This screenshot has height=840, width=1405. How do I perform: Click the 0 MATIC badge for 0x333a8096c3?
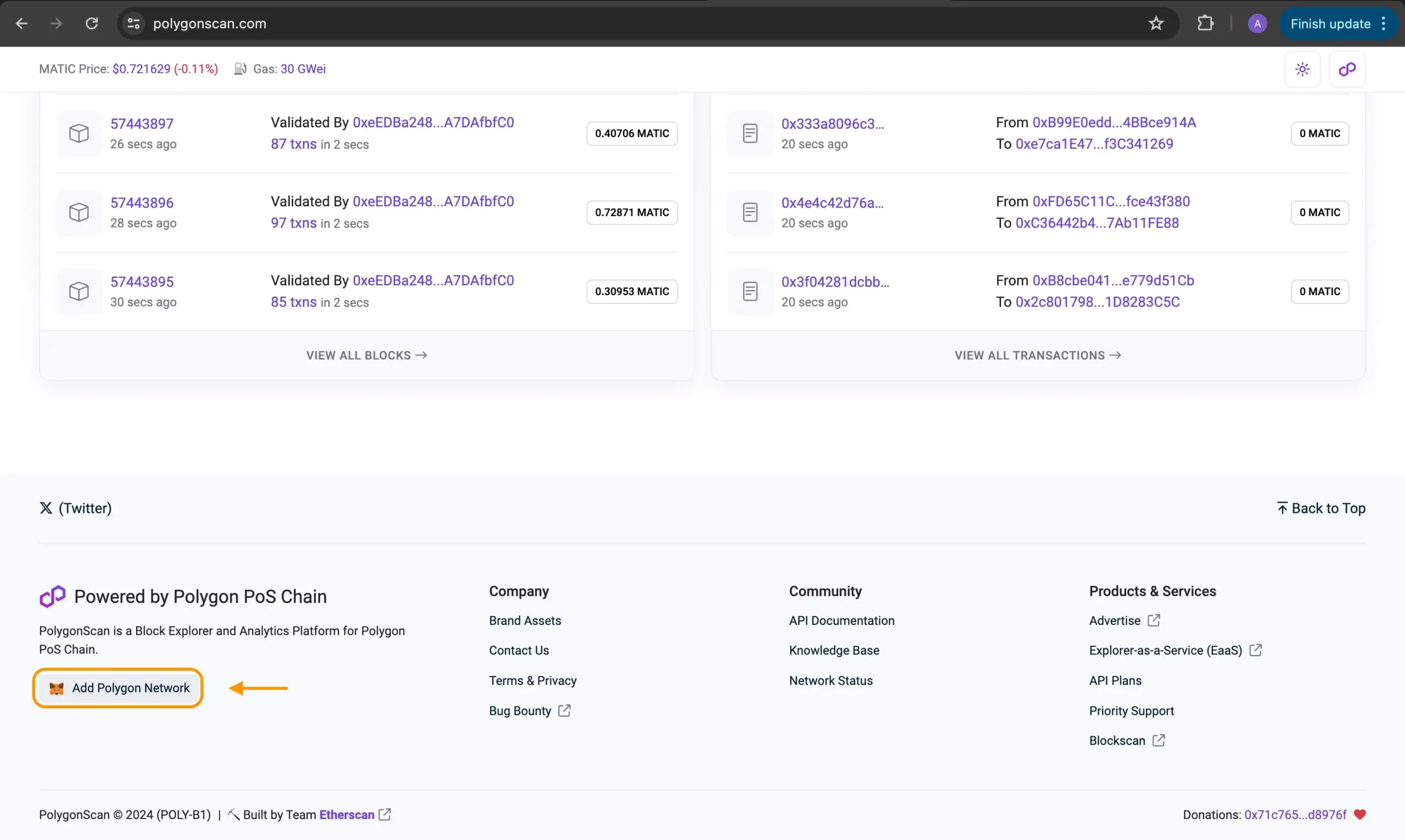pos(1319,133)
